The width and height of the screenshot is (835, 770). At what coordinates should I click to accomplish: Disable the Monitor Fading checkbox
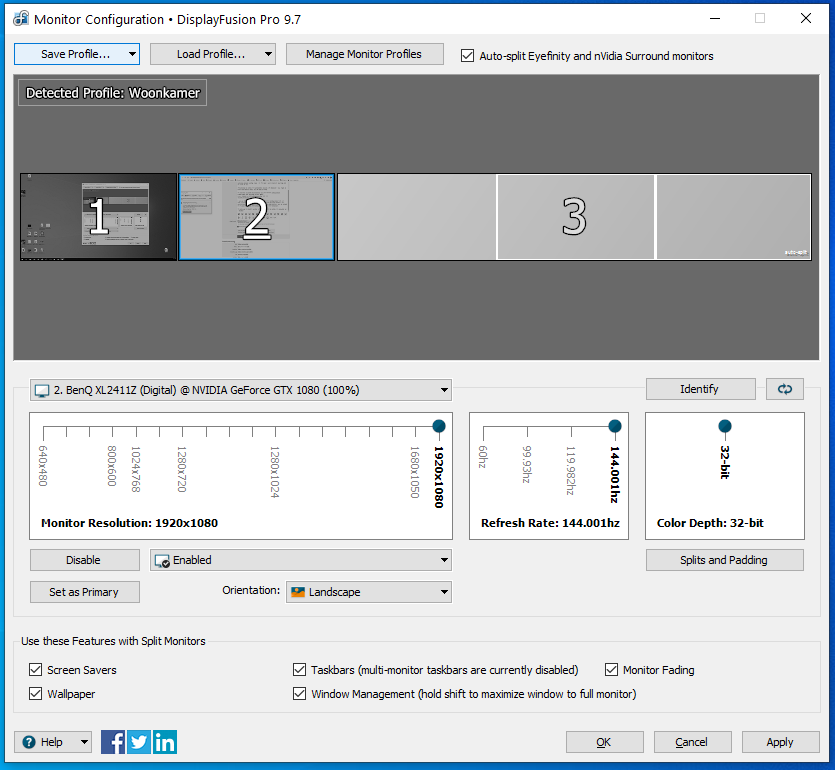612,670
